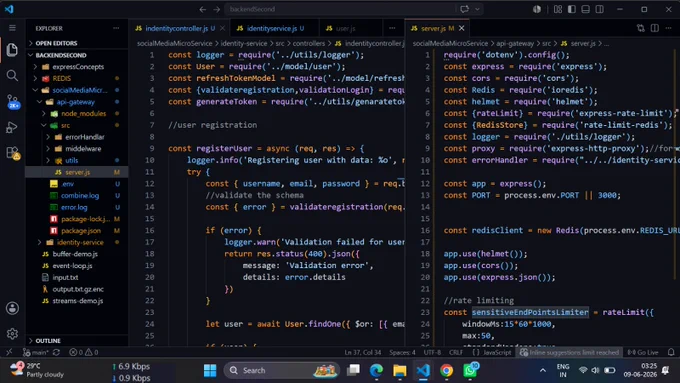The width and height of the screenshot is (680, 383).
Task: Switch to user.js tab
Action: [x=345, y=28]
